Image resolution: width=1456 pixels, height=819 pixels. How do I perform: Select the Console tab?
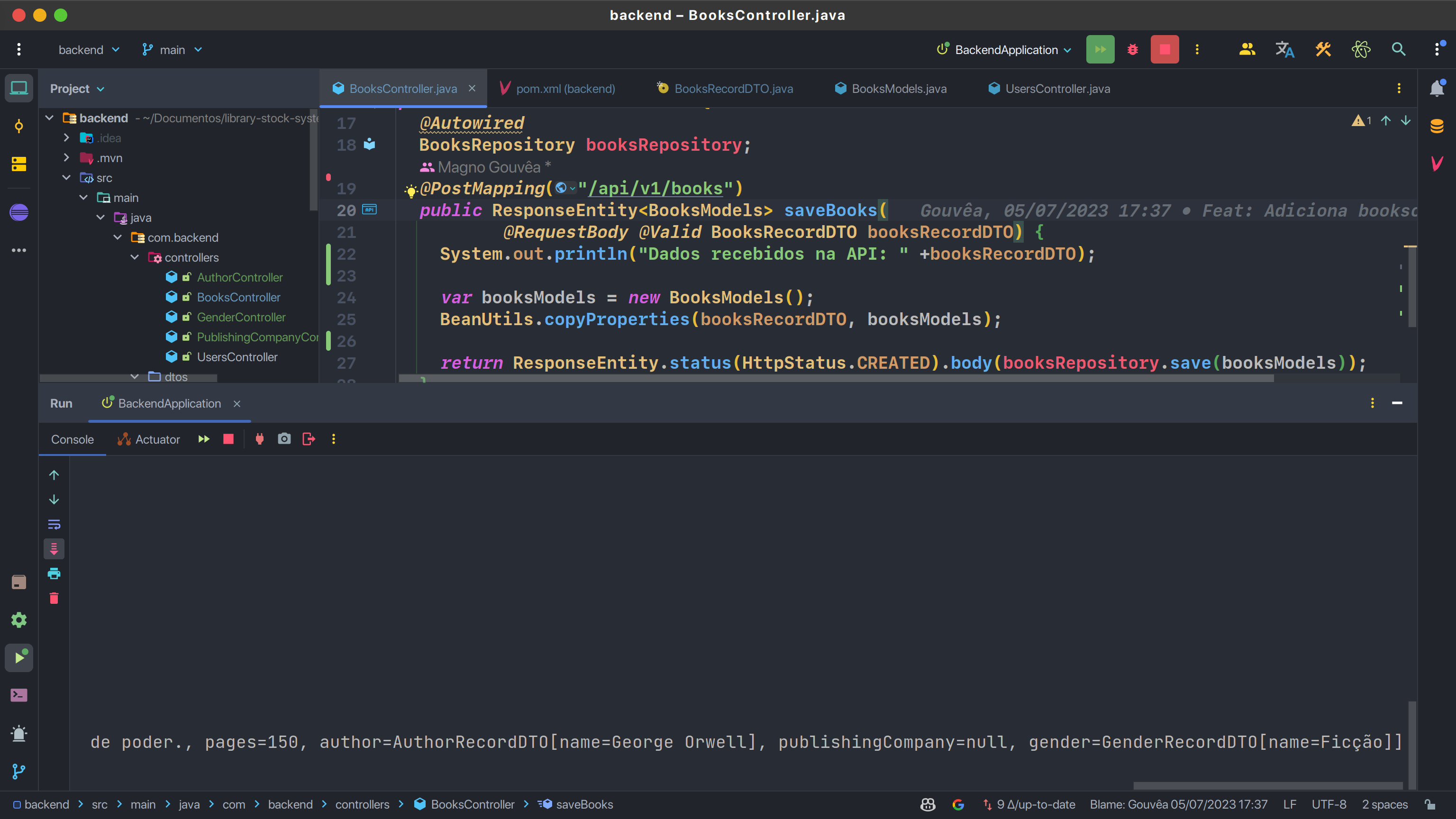point(73,439)
